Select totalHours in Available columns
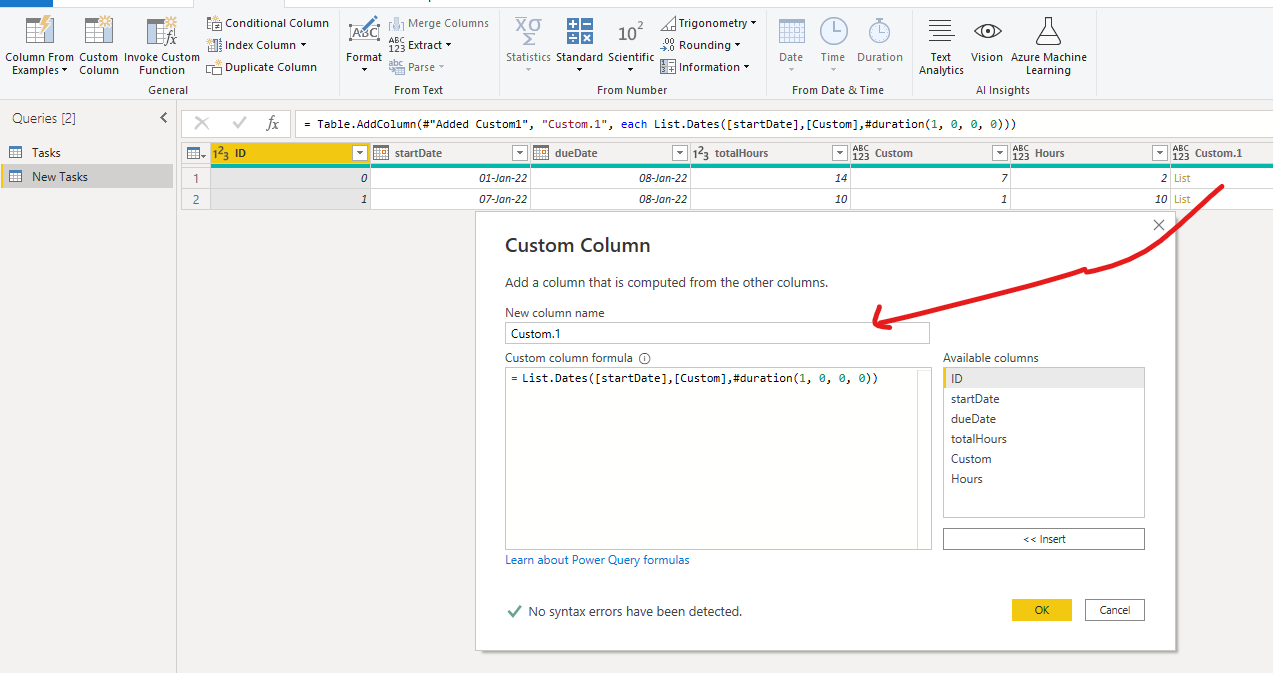This screenshot has width=1273, height=673. 1043,439
